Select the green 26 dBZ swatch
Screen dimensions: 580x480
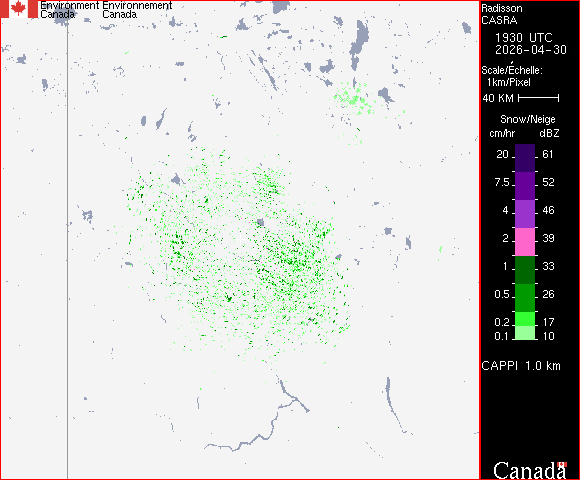(x=525, y=298)
